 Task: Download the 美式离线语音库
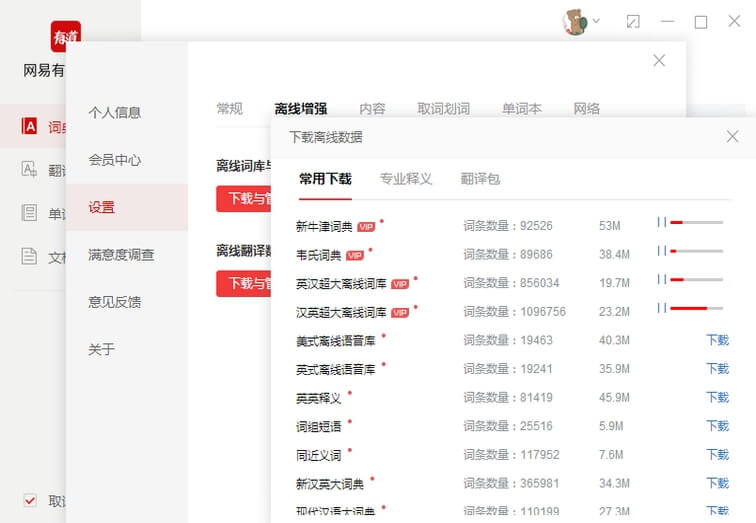point(717,340)
